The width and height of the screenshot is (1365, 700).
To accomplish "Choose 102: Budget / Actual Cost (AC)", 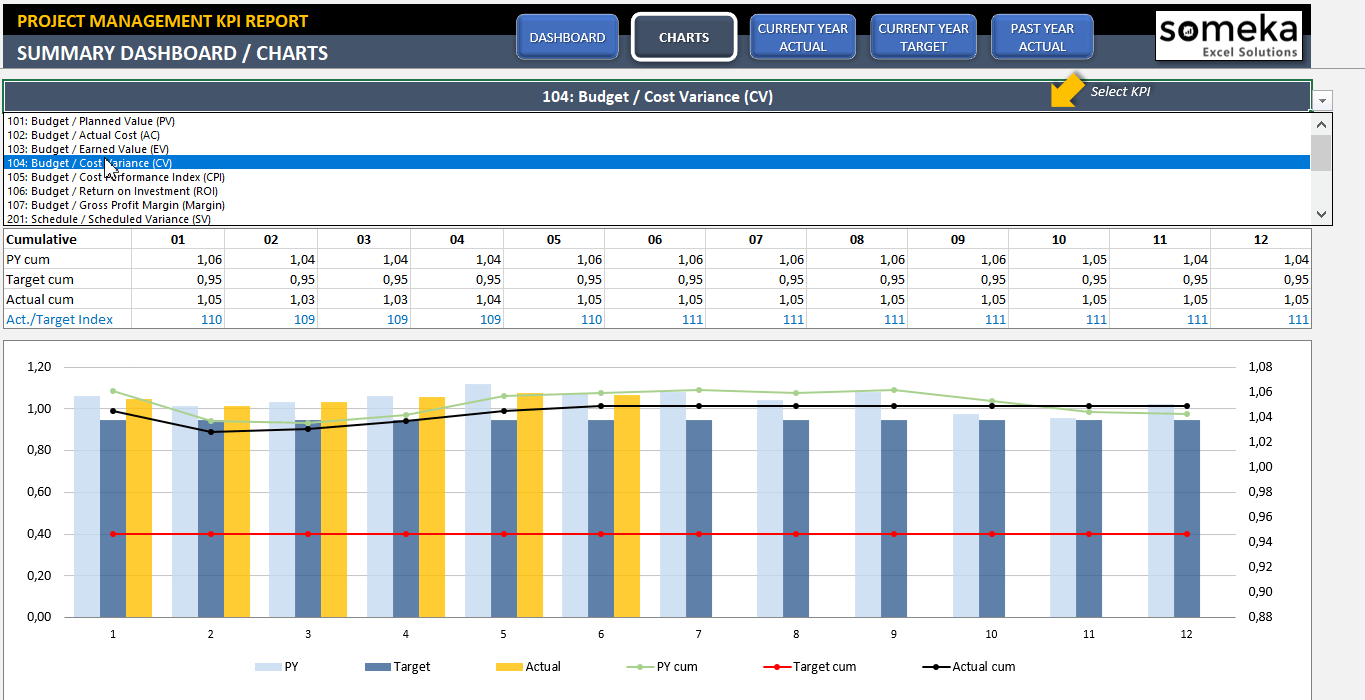I will 83,135.
